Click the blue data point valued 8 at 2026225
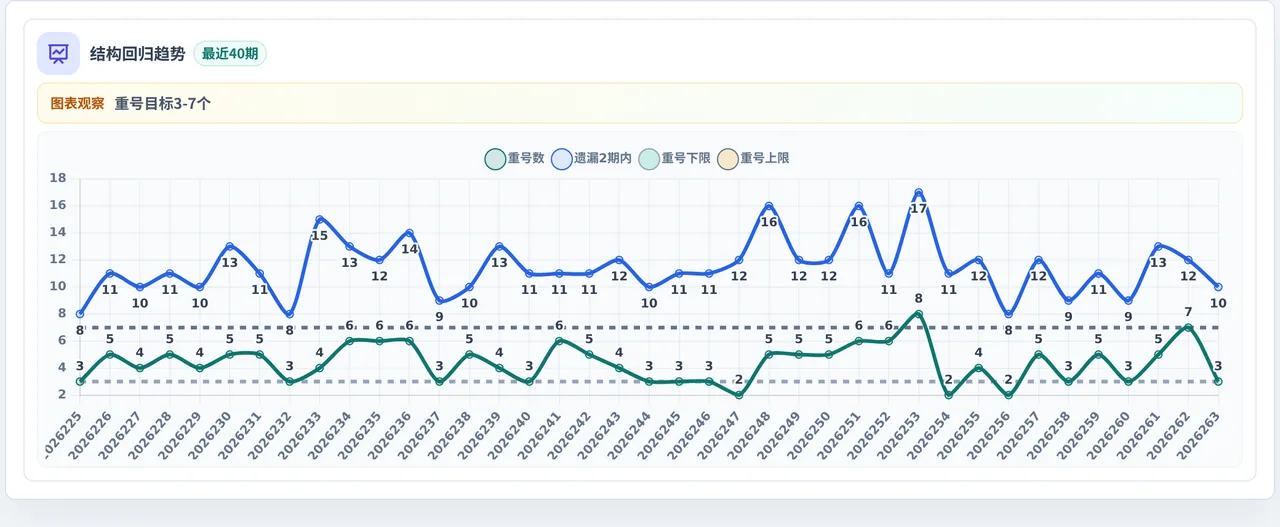 tap(80, 314)
